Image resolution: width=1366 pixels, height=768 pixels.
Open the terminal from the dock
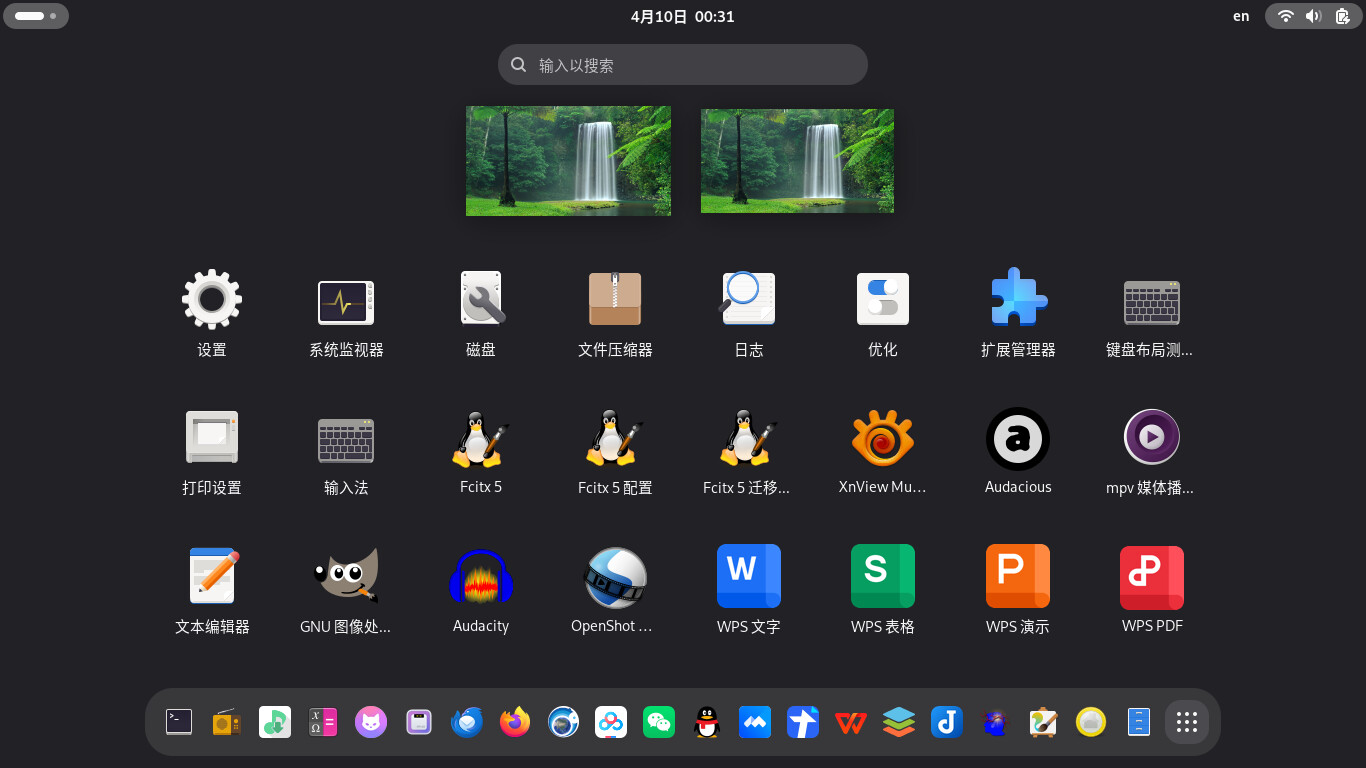[x=179, y=722]
